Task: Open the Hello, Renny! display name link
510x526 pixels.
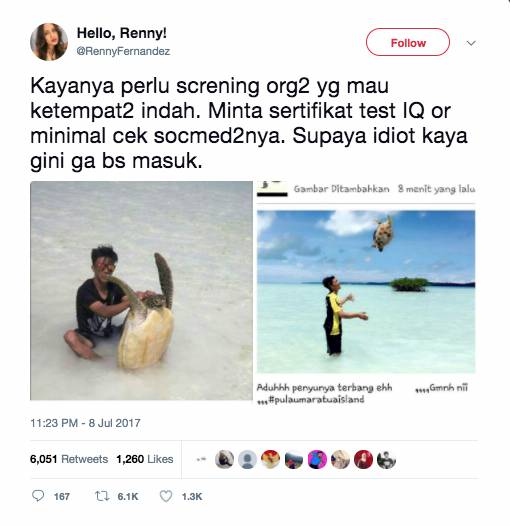Action: coord(121,33)
